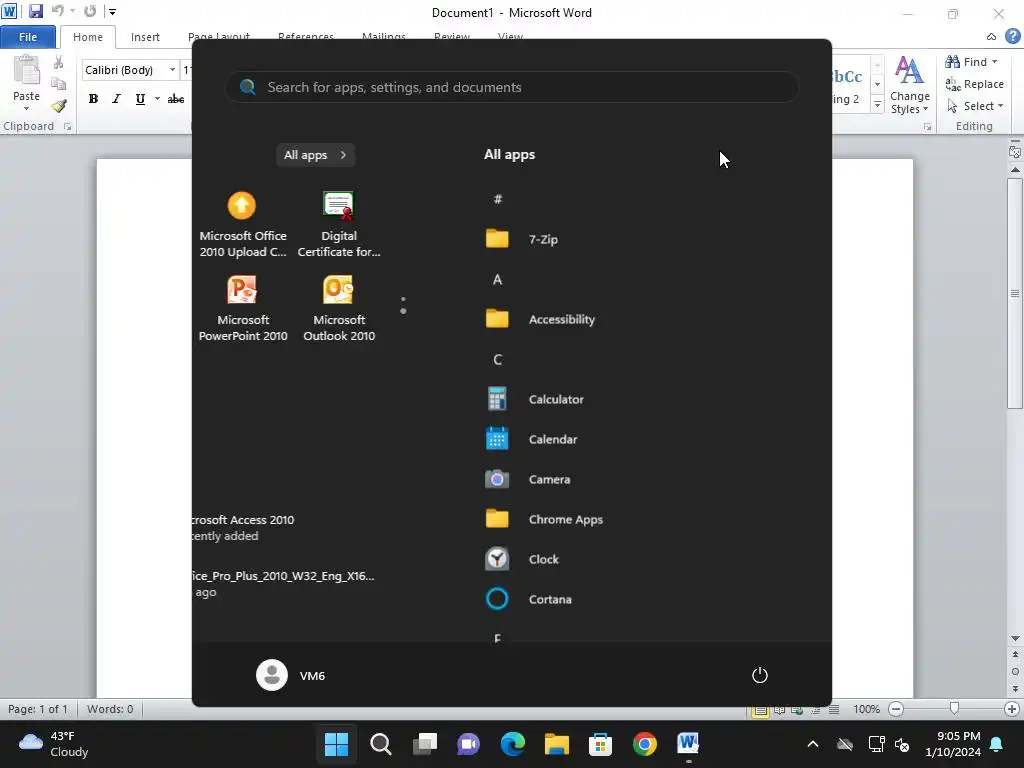Image resolution: width=1024 pixels, height=768 pixels.
Task: Collapse the ribbon with the caret icon
Action: point(991,37)
